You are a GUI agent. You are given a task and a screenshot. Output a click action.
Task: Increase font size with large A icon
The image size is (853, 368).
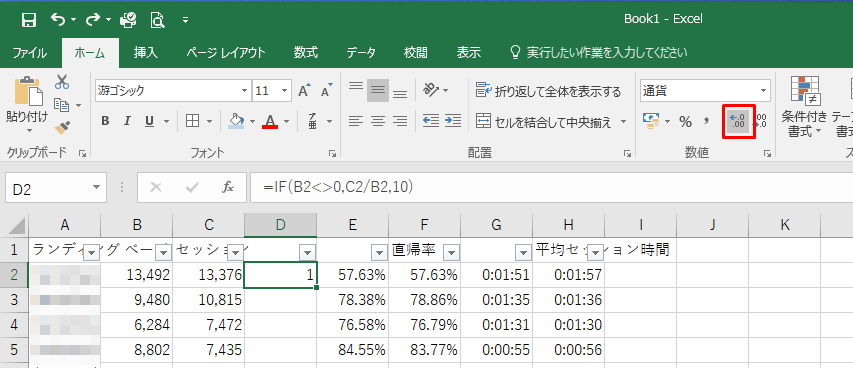coord(305,90)
